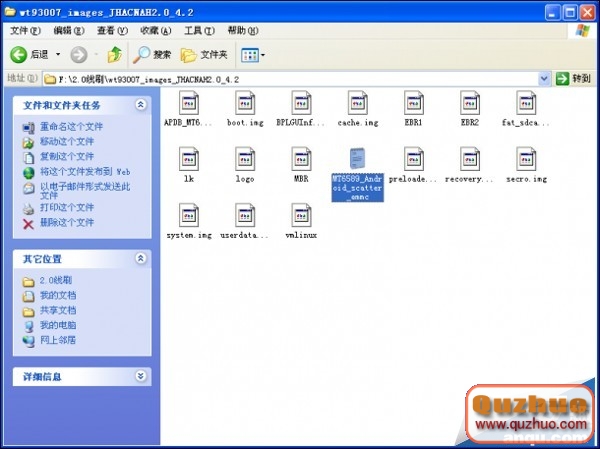This screenshot has width=600, height=449.
Task: Select the logo file
Action: [x=245, y=165]
